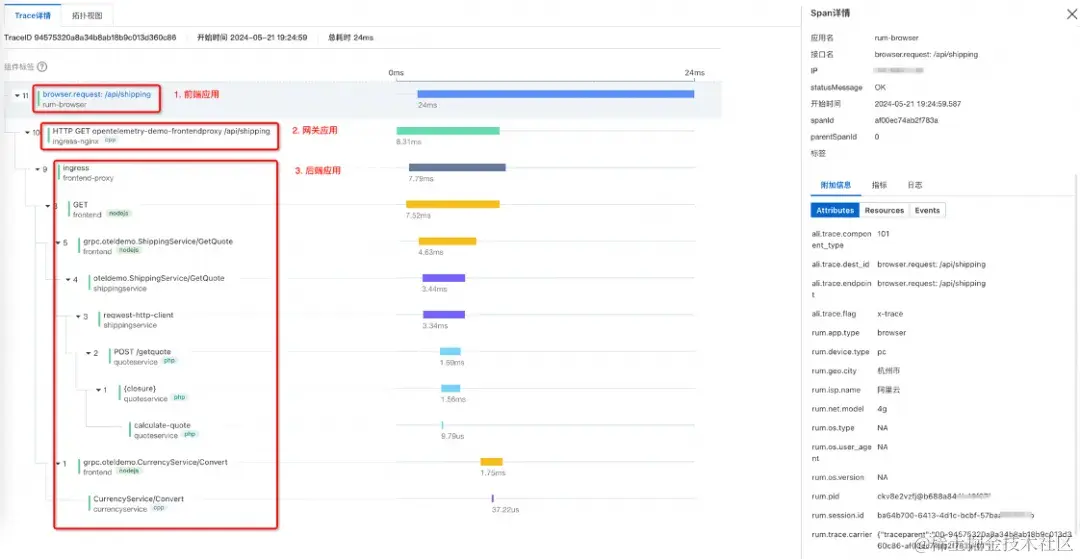The image size is (1080, 560).
Task: Select the {closure} quoteservice span
Action: coord(140,388)
